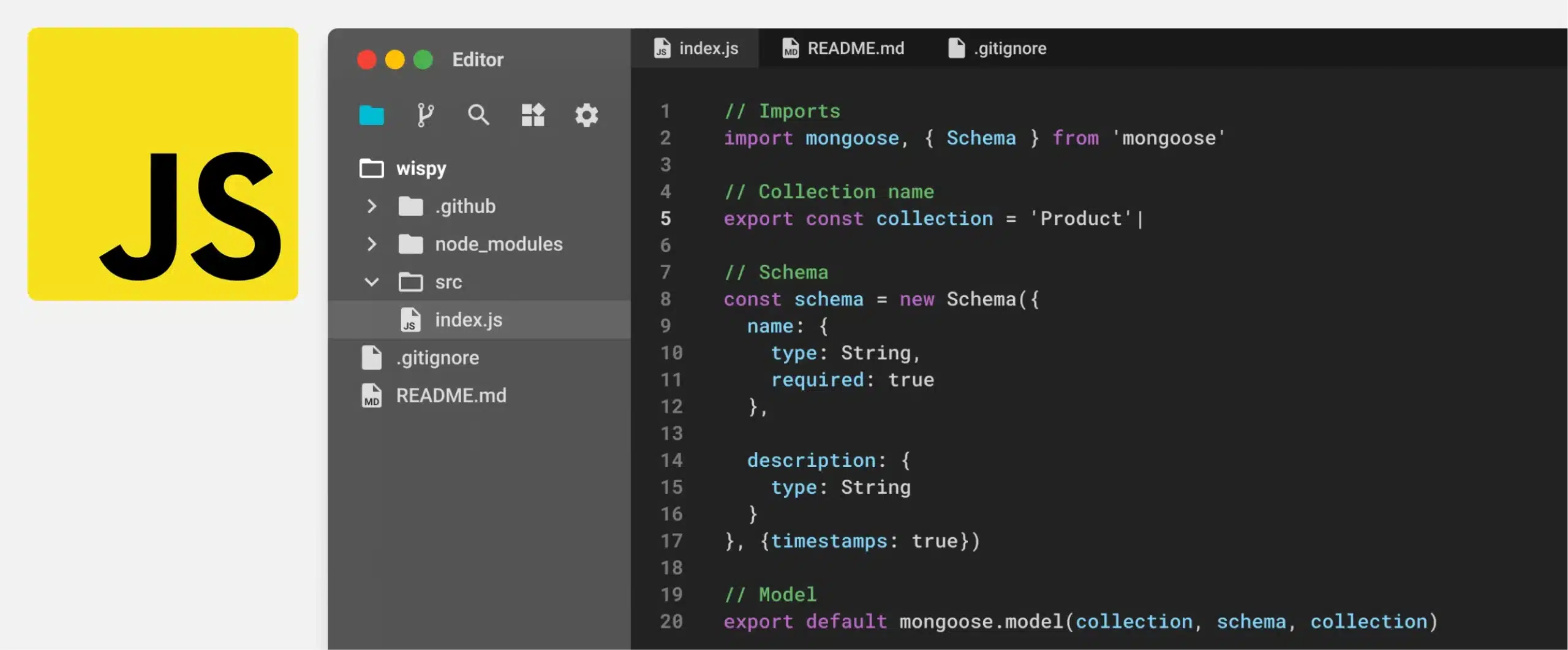Expand the .github folder chevron
Image resolution: width=1568 pixels, height=650 pixels.
pos(371,206)
